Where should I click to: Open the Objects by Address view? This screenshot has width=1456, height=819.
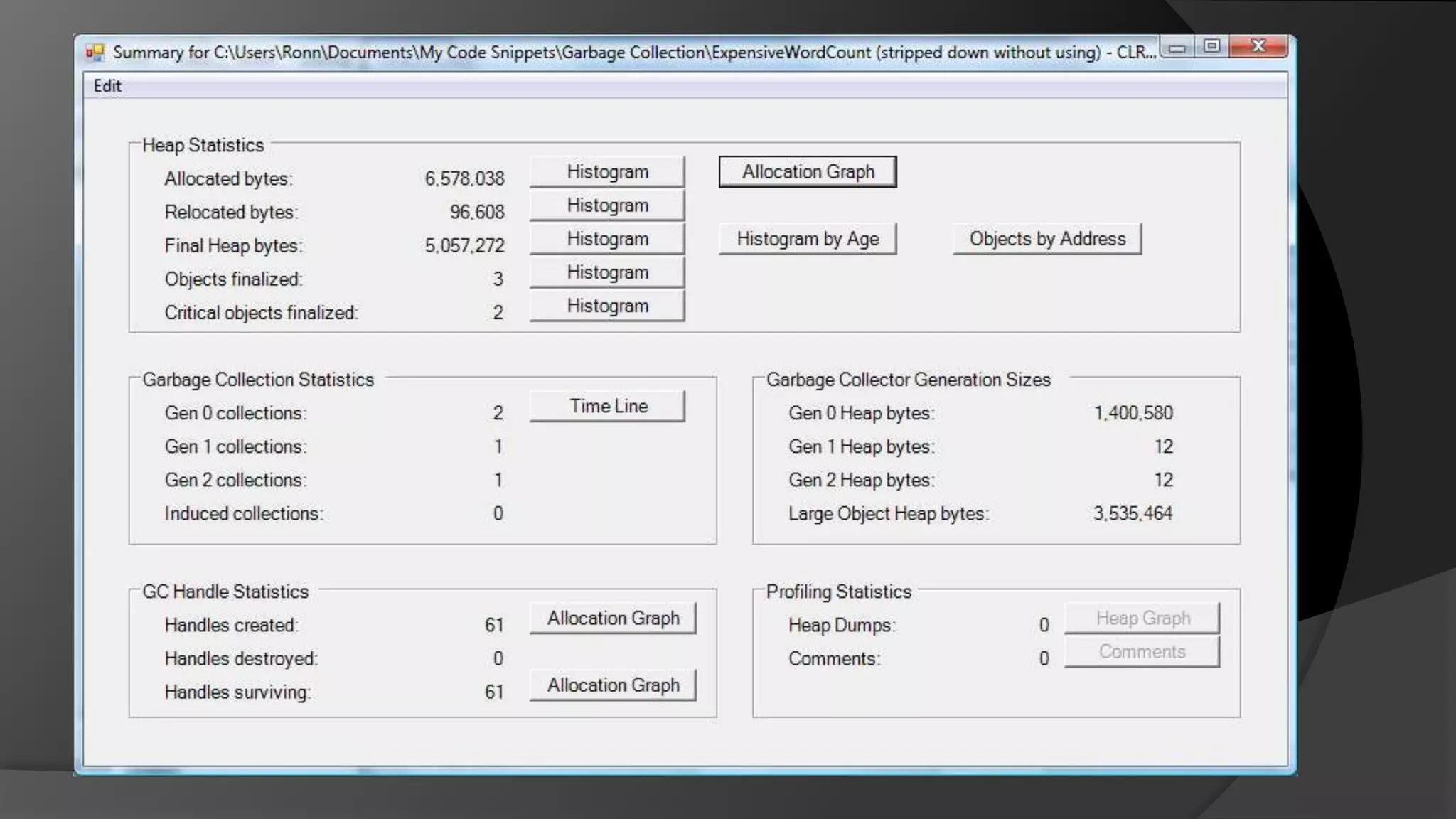[x=1047, y=239]
